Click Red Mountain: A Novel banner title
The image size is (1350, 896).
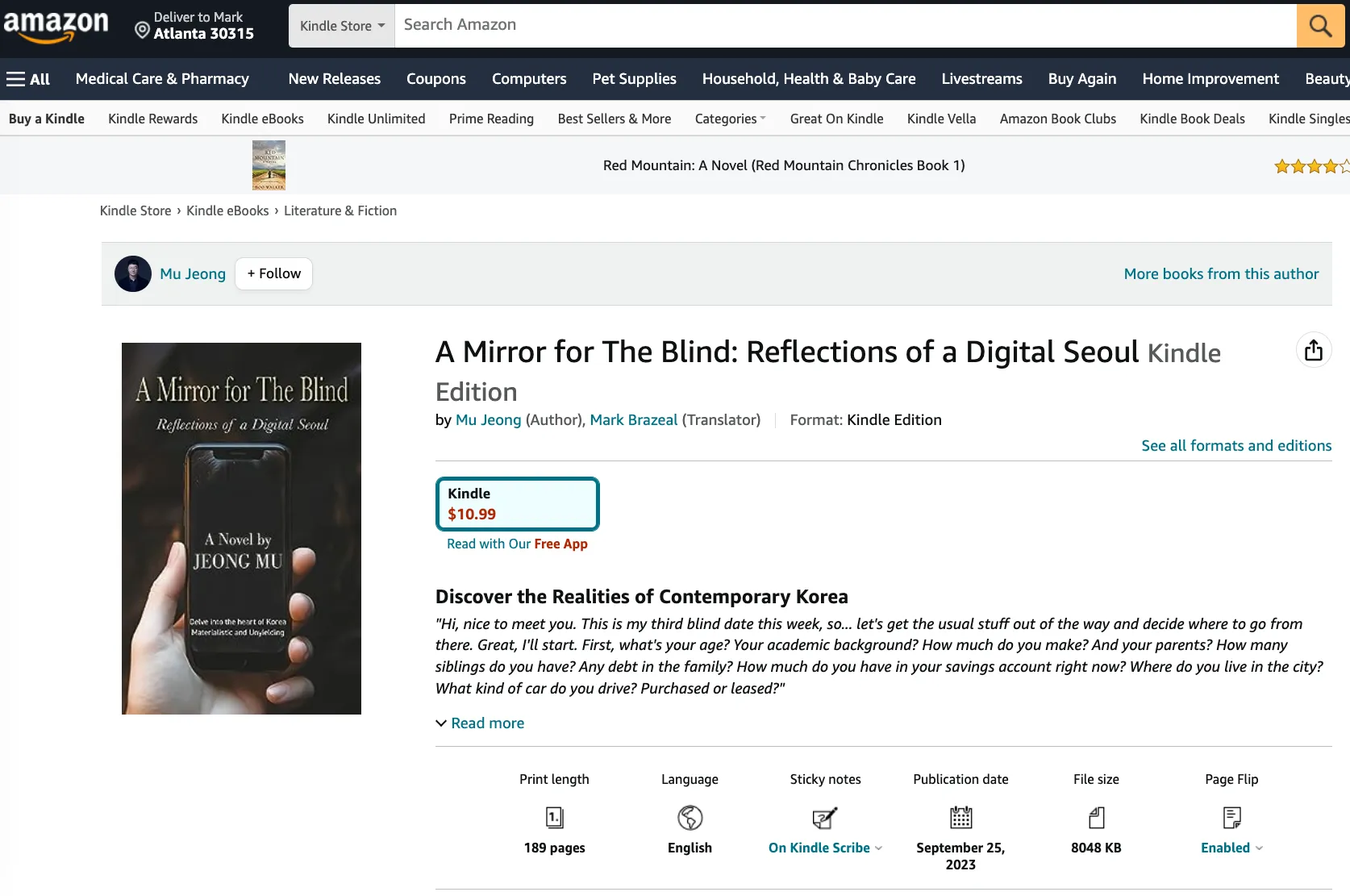pos(784,165)
